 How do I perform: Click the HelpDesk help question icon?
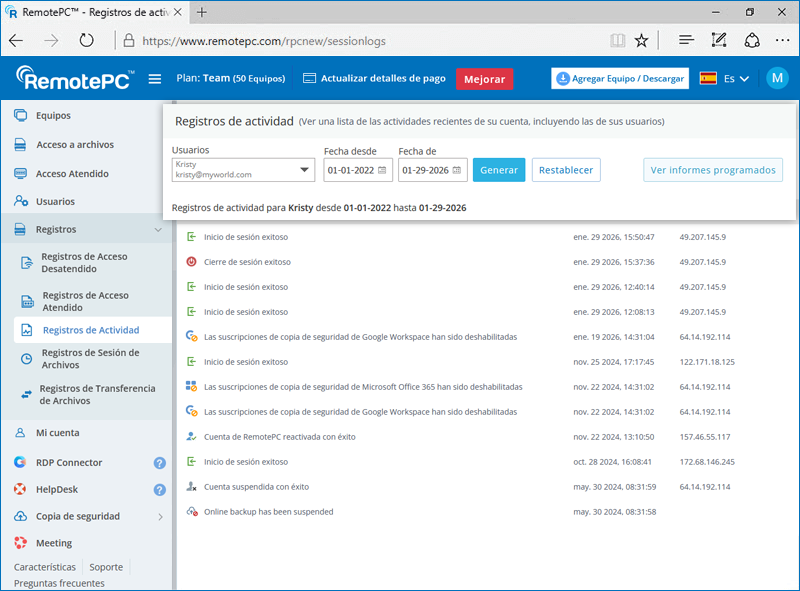tap(159, 490)
